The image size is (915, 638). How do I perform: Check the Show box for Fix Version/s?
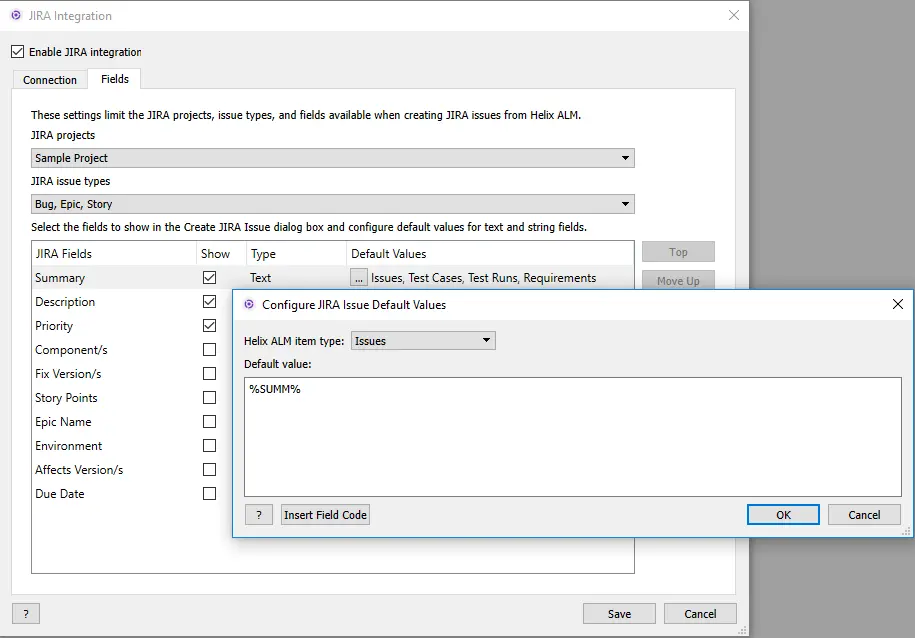point(209,373)
